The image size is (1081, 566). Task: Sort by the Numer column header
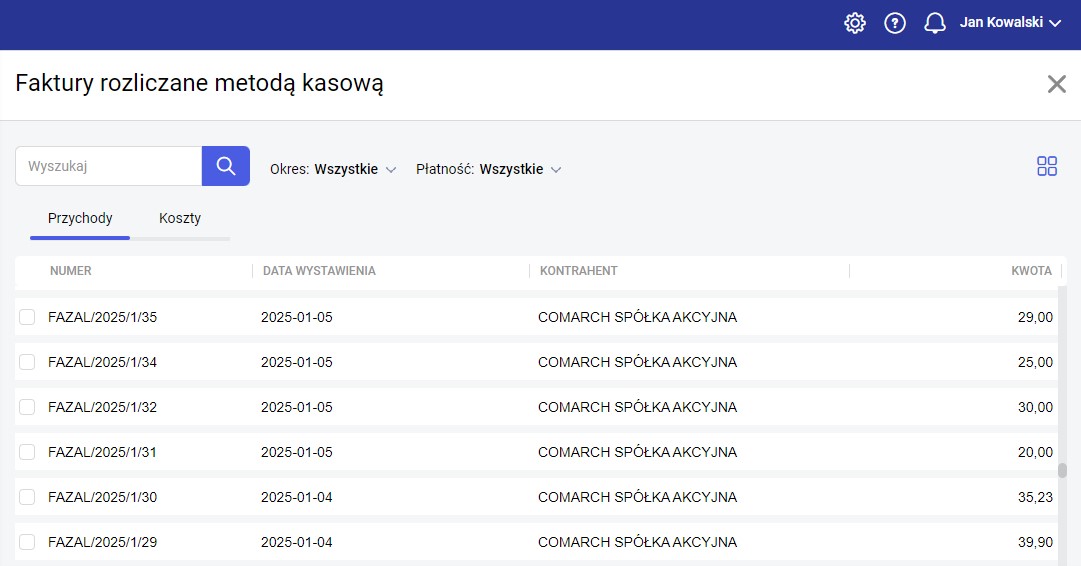71,271
